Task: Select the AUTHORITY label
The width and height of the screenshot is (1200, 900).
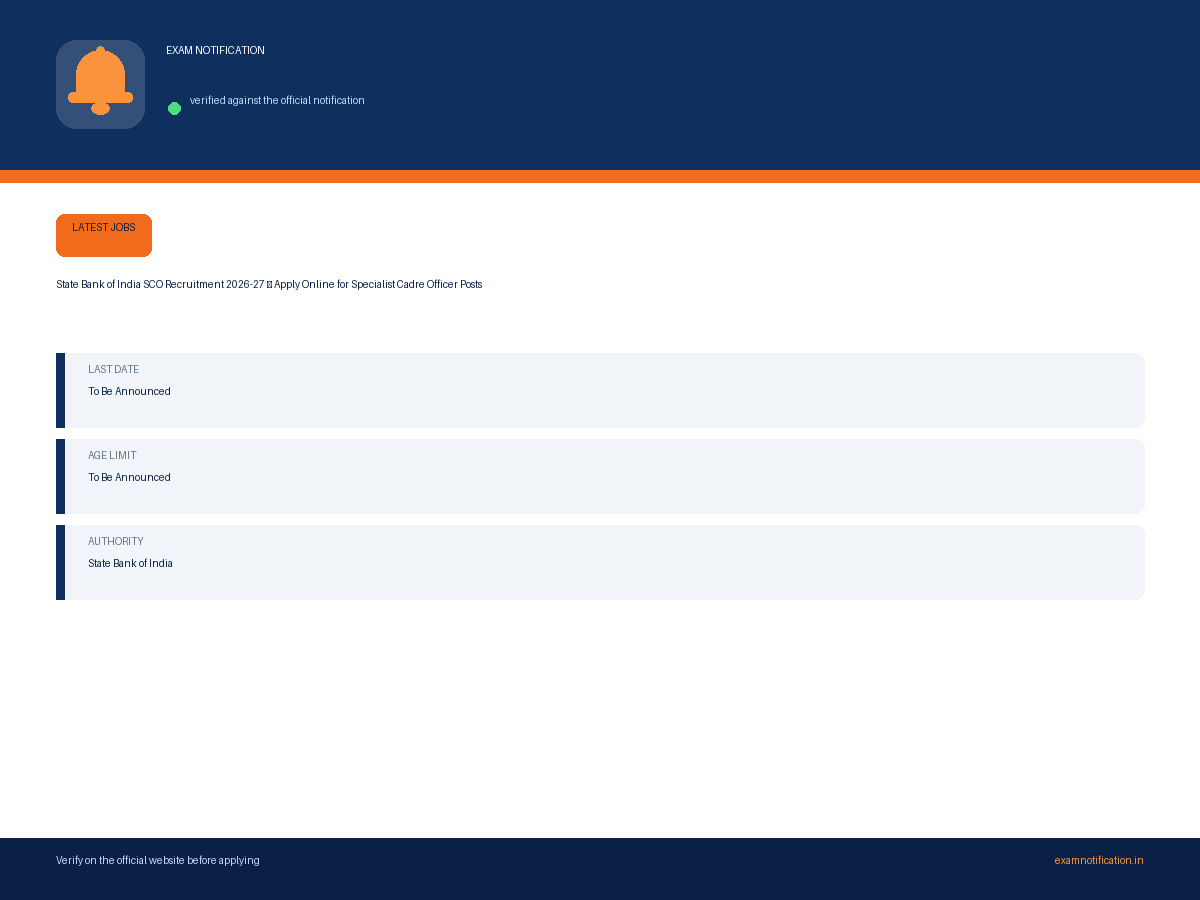Action: (115, 542)
